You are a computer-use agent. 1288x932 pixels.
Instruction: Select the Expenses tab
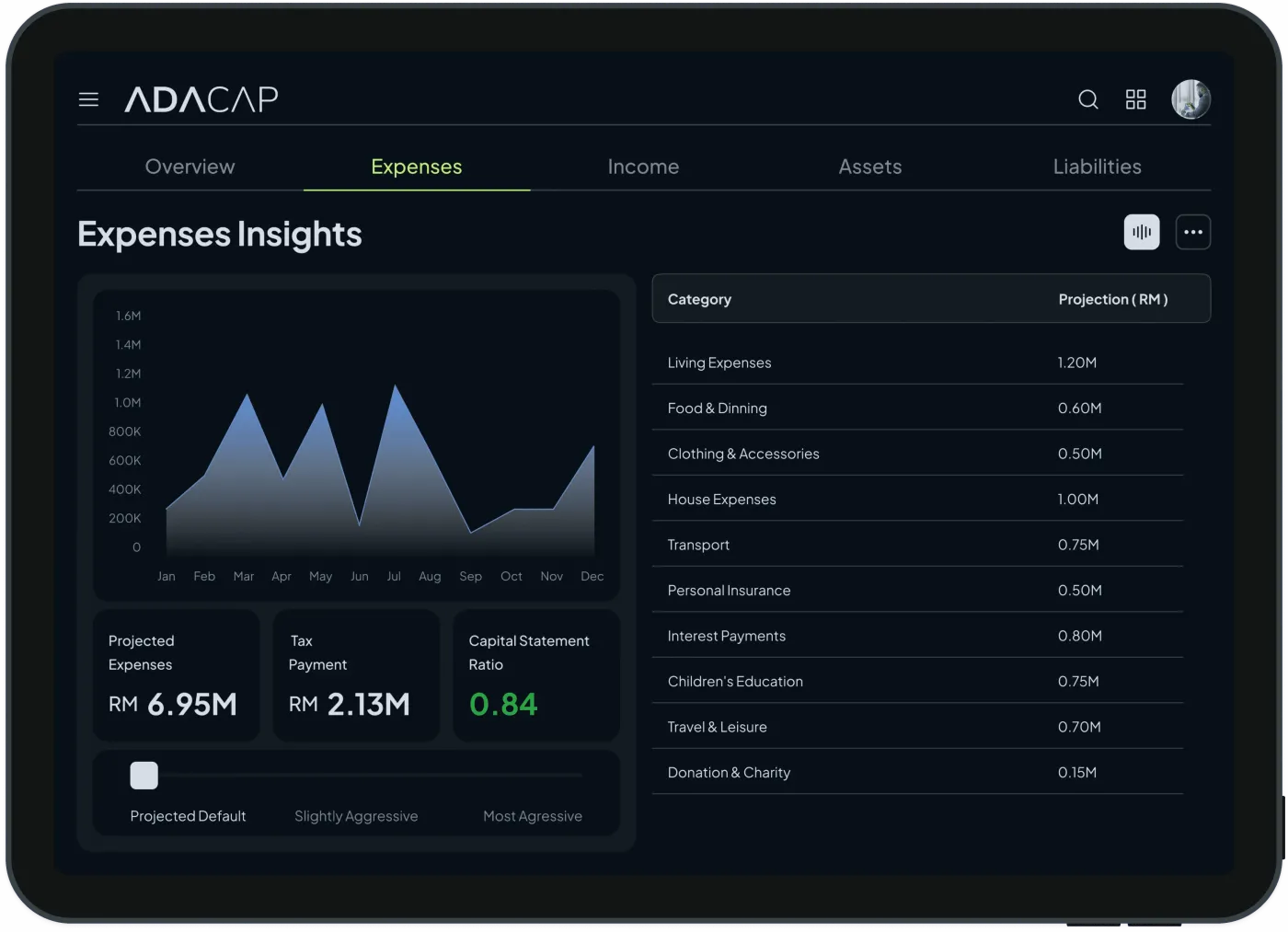point(417,167)
